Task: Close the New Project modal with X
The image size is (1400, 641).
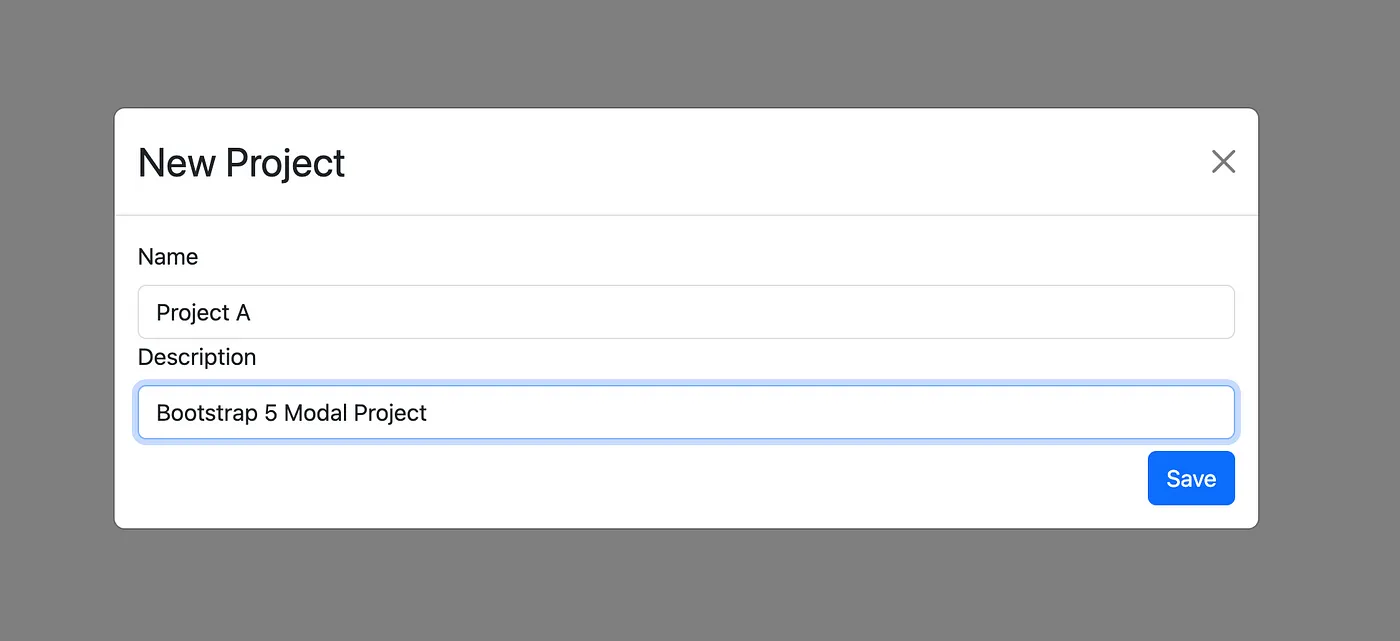Action: [x=1223, y=162]
